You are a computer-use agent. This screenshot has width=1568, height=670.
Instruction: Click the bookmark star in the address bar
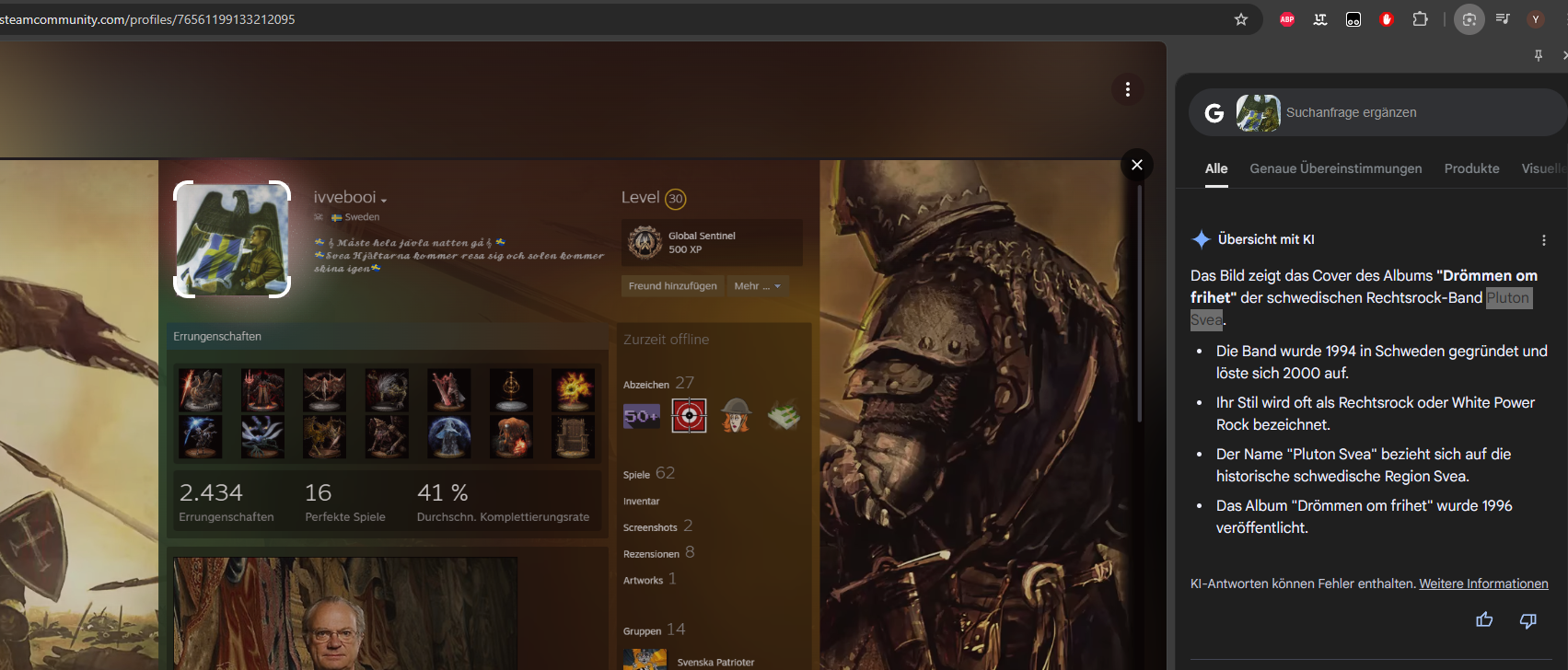1241,19
